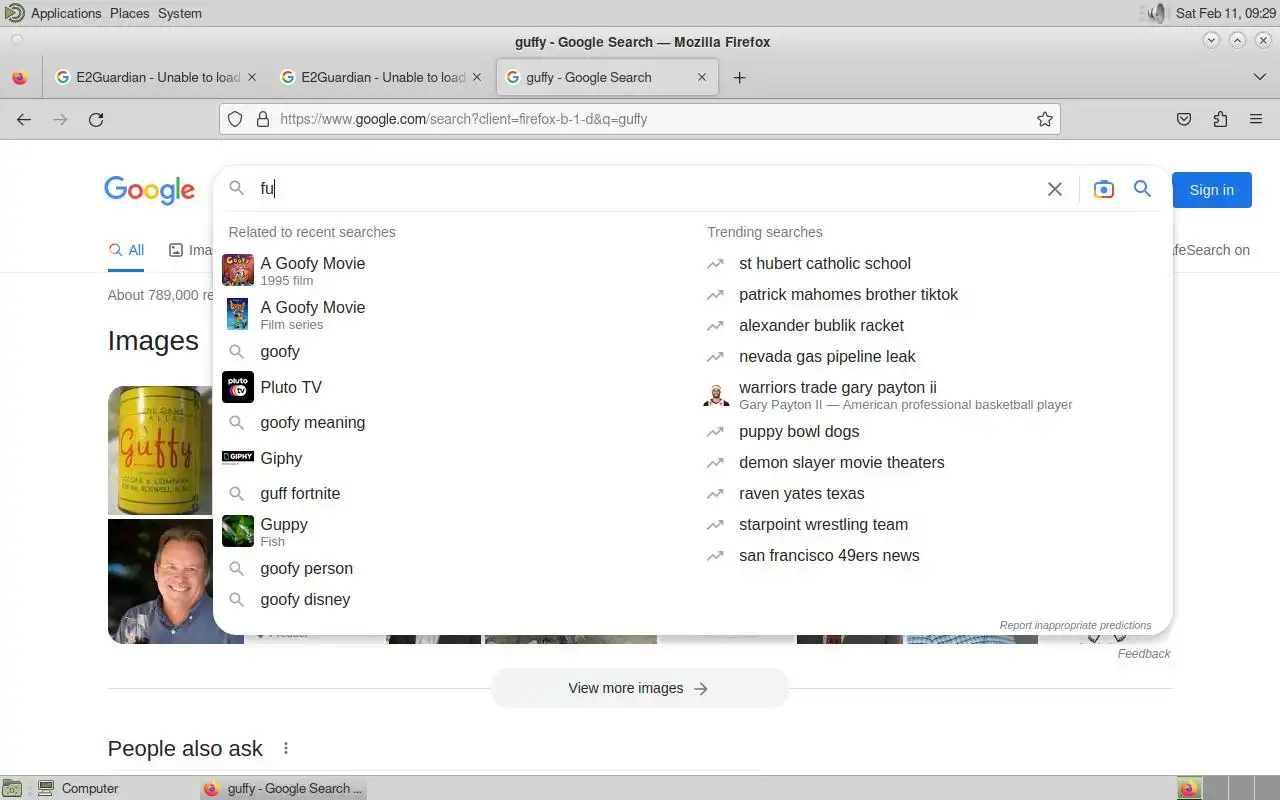Image resolution: width=1280 pixels, height=800 pixels.
Task: Click in the Google search input field
Action: coord(648,188)
